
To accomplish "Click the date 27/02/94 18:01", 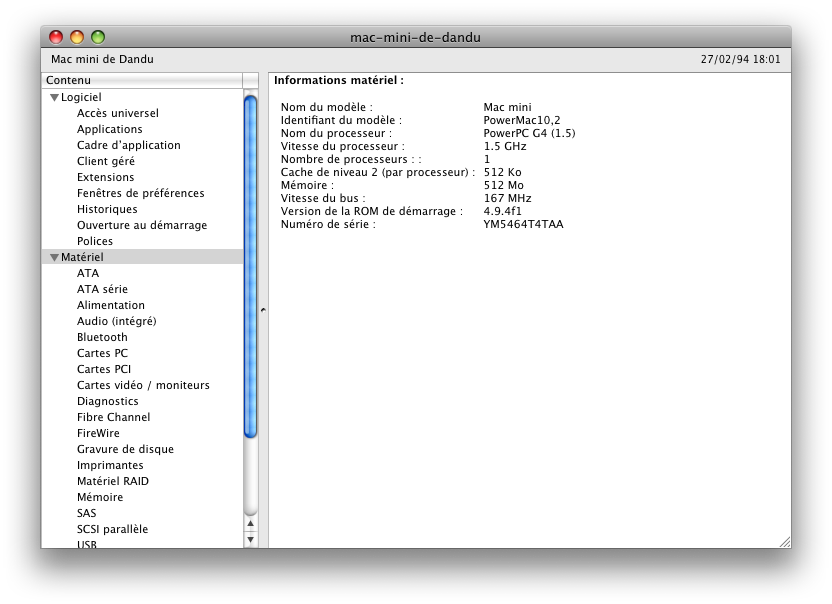I will pyautogui.click(x=740, y=59).
